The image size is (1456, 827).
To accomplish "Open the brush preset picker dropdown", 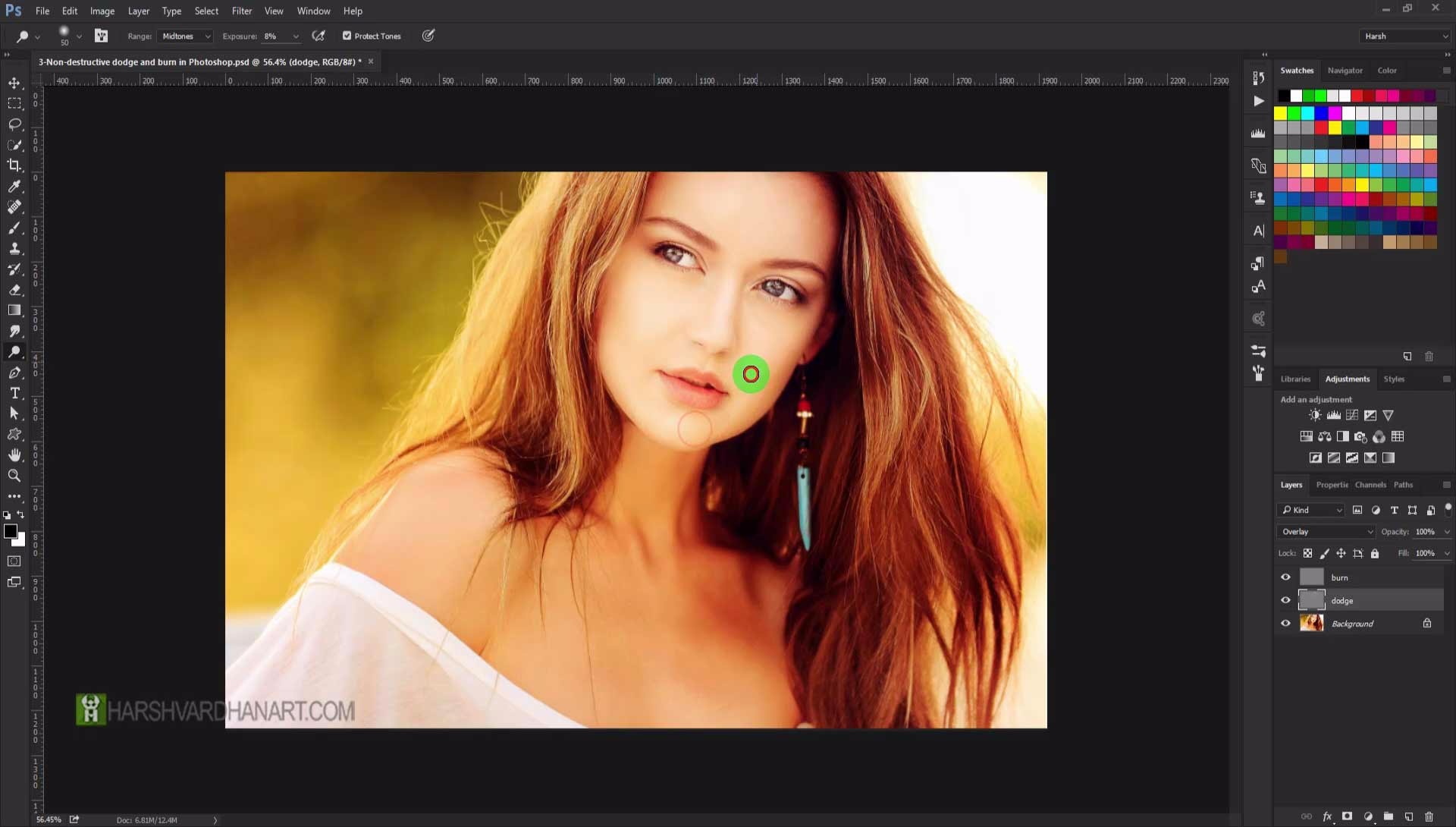I will tap(79, 36).
